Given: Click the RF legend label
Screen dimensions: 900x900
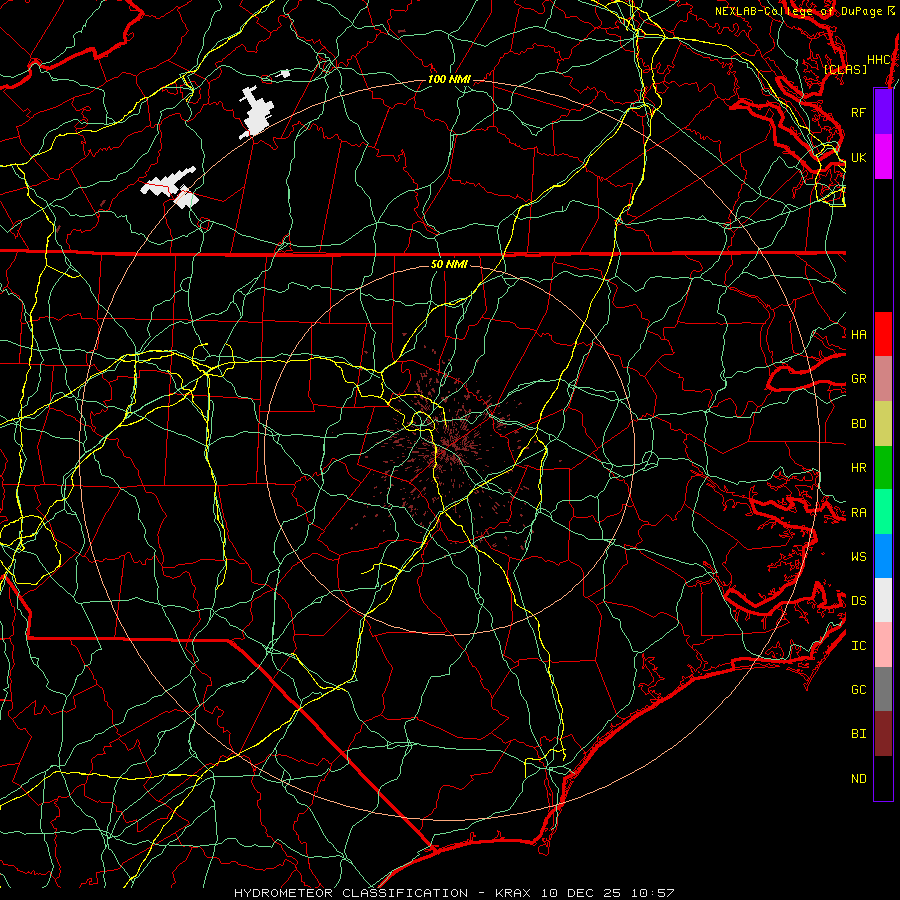Looking at the screenshot, I should tap(858, 112).
